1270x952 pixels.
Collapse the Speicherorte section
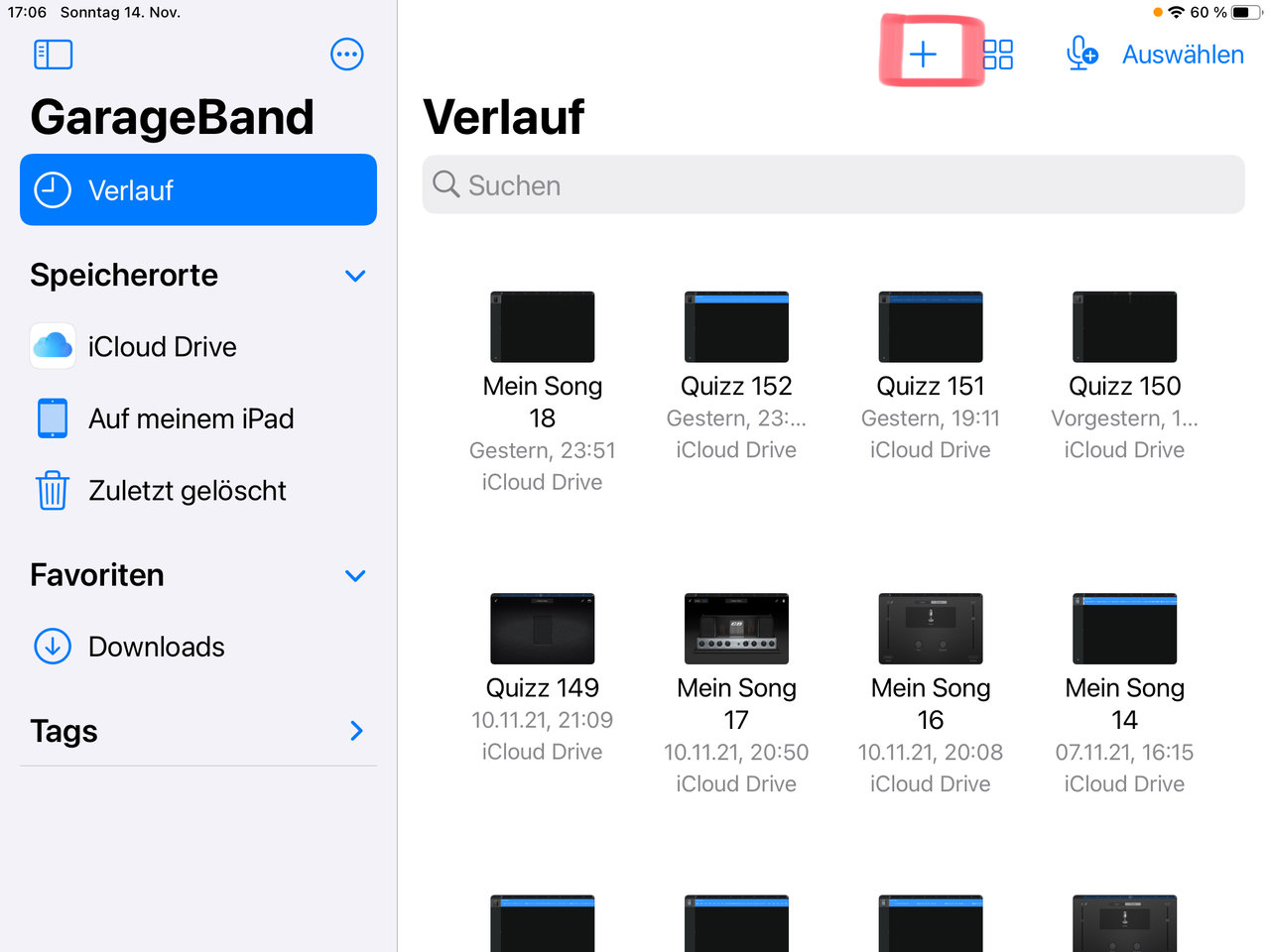355,276
